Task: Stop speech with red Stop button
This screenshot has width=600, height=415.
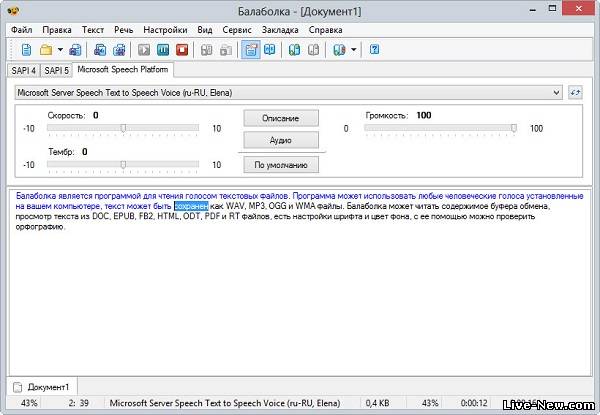Action: coord(181,49)
